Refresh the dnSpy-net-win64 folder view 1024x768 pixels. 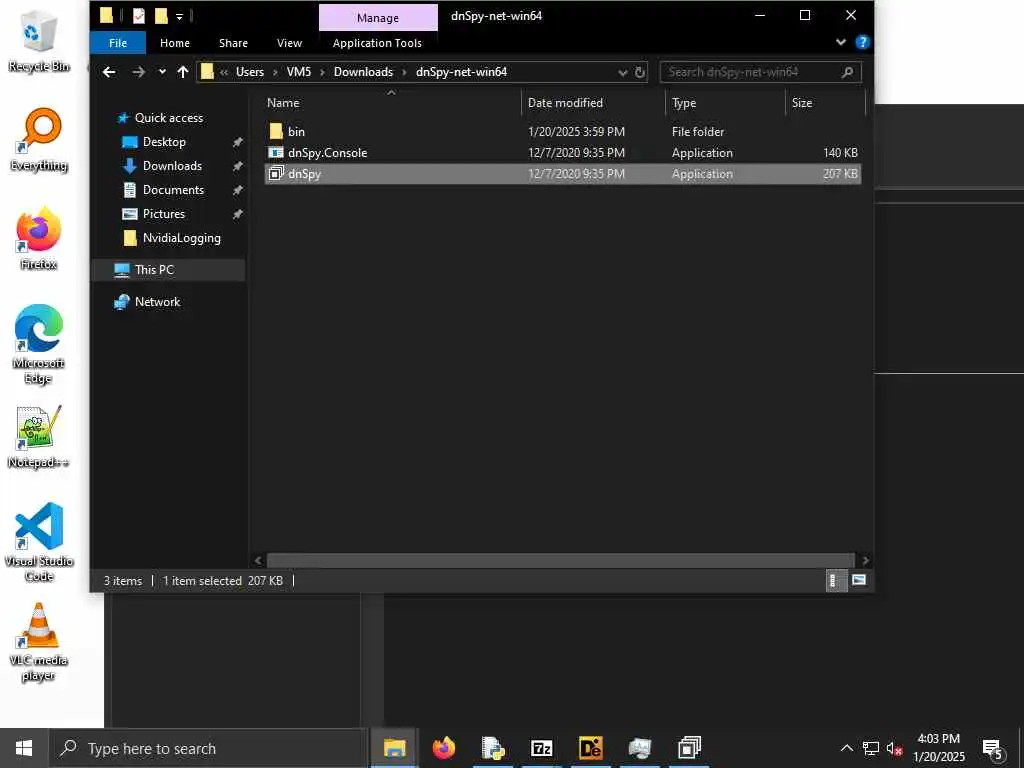[x=640, y=72]
